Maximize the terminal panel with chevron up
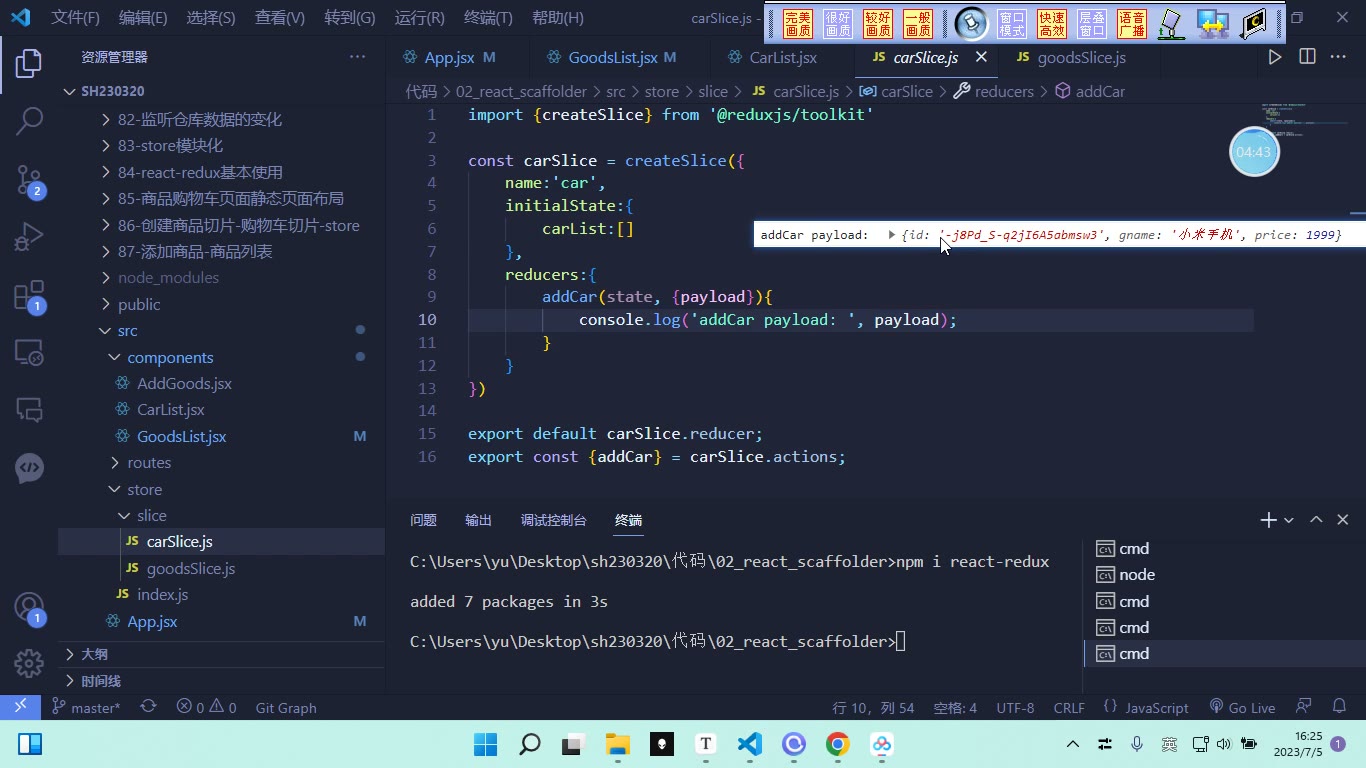This screenshot has width=1366, height=768. tap(1316, 520)
